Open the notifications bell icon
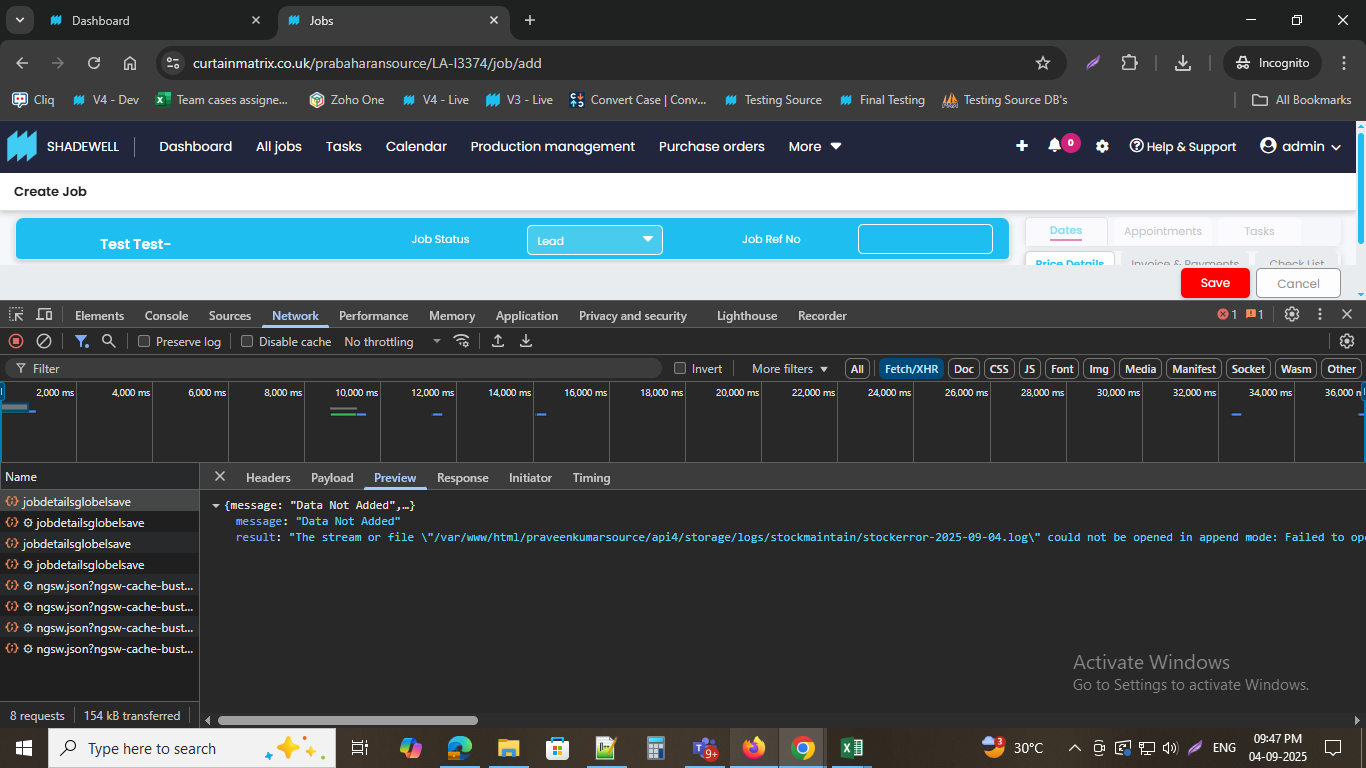This screenshot has width=1366, height=768. (x=1054, y=146)
